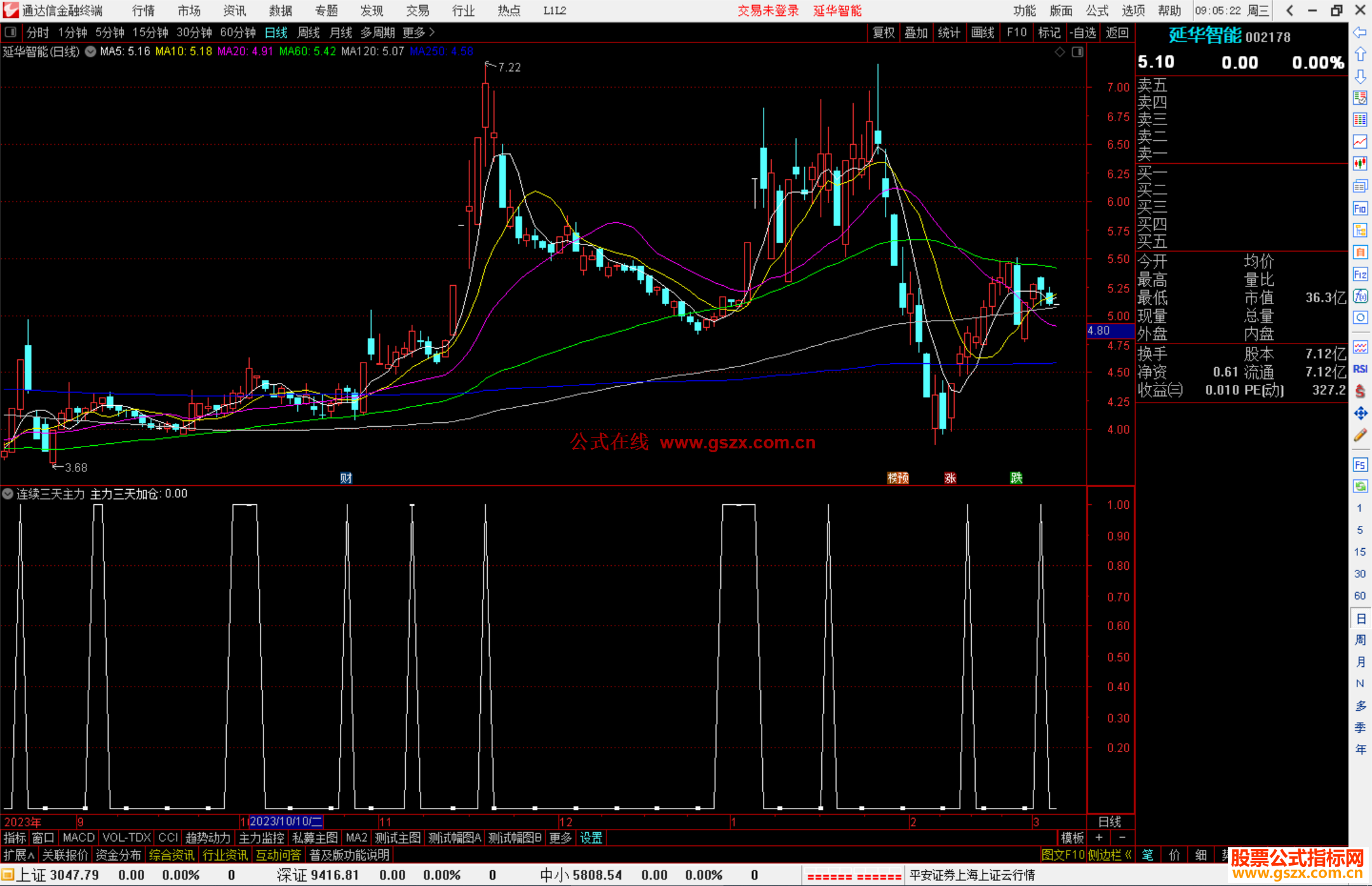Open the 公式 menu
This screenshot has height=886, width=1372.
pos(1097,11)
